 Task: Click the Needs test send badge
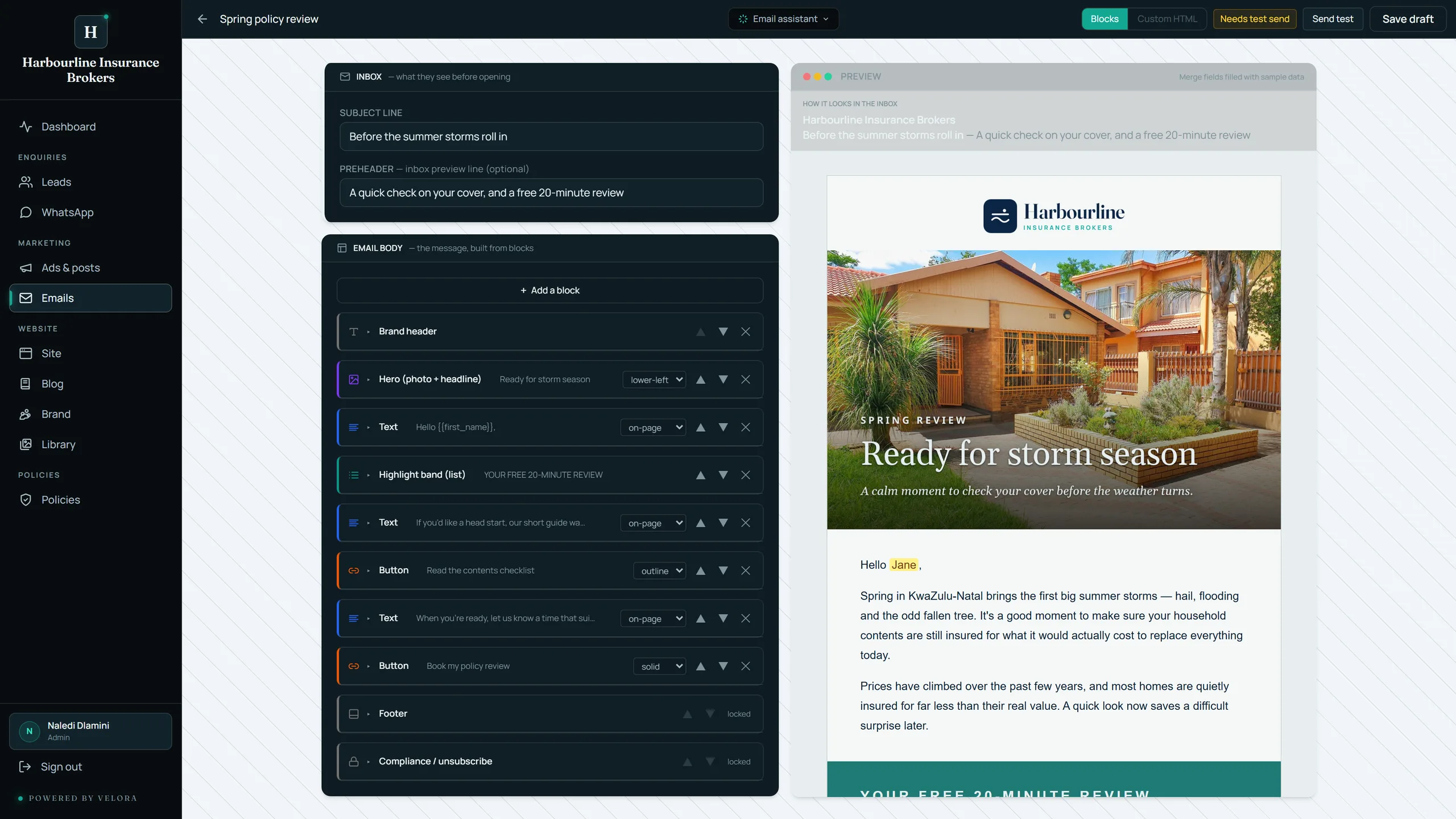(x=1255, y=19)
